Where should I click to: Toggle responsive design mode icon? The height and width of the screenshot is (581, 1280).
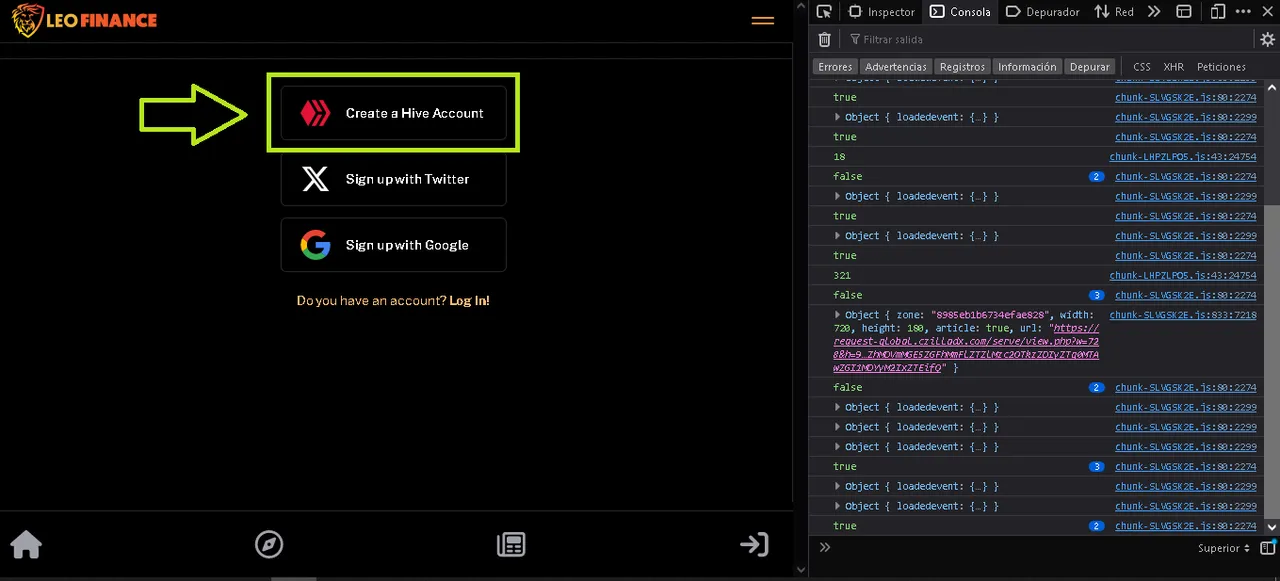(1218, 12)
